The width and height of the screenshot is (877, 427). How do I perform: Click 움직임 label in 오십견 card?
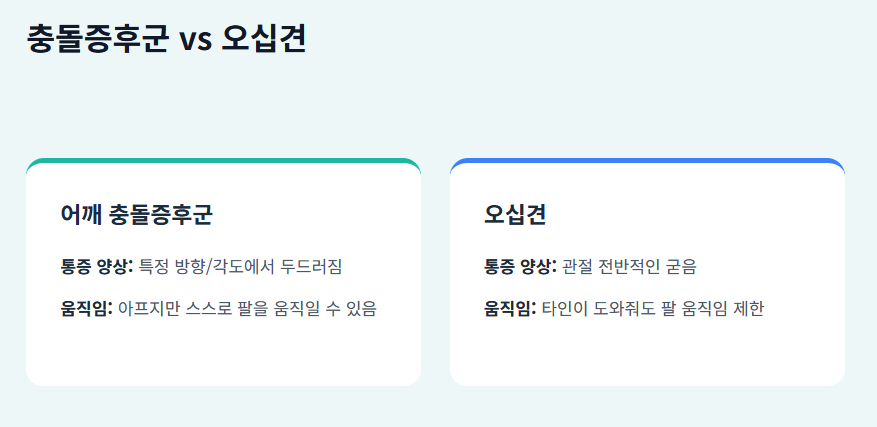511,308
